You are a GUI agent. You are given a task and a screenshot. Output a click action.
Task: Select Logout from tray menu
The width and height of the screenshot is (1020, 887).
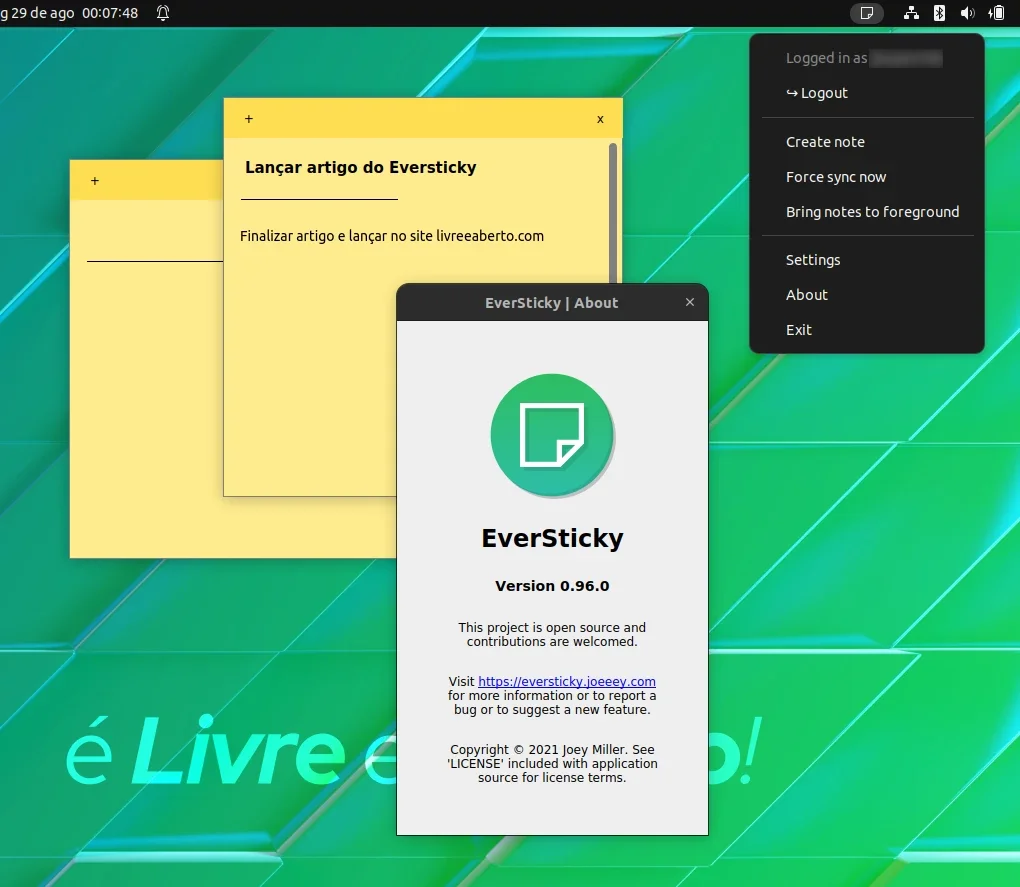(x=817, y=93)
